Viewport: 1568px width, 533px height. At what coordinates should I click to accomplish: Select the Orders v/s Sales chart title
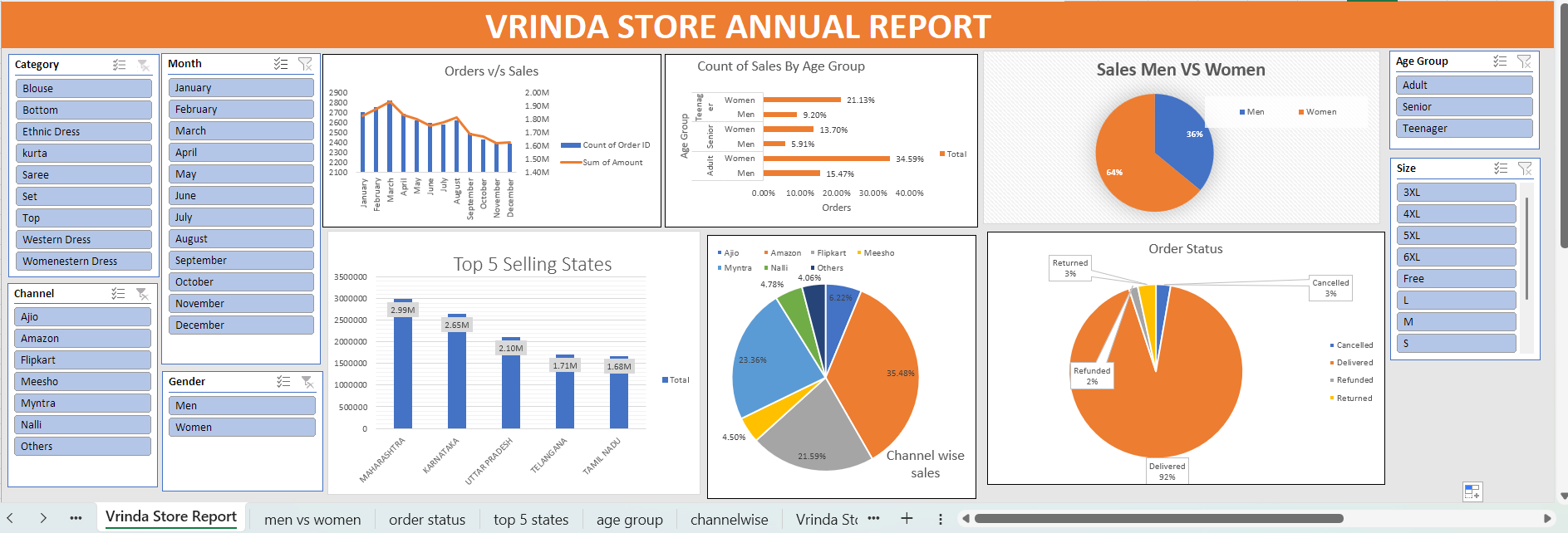(491, 71)
